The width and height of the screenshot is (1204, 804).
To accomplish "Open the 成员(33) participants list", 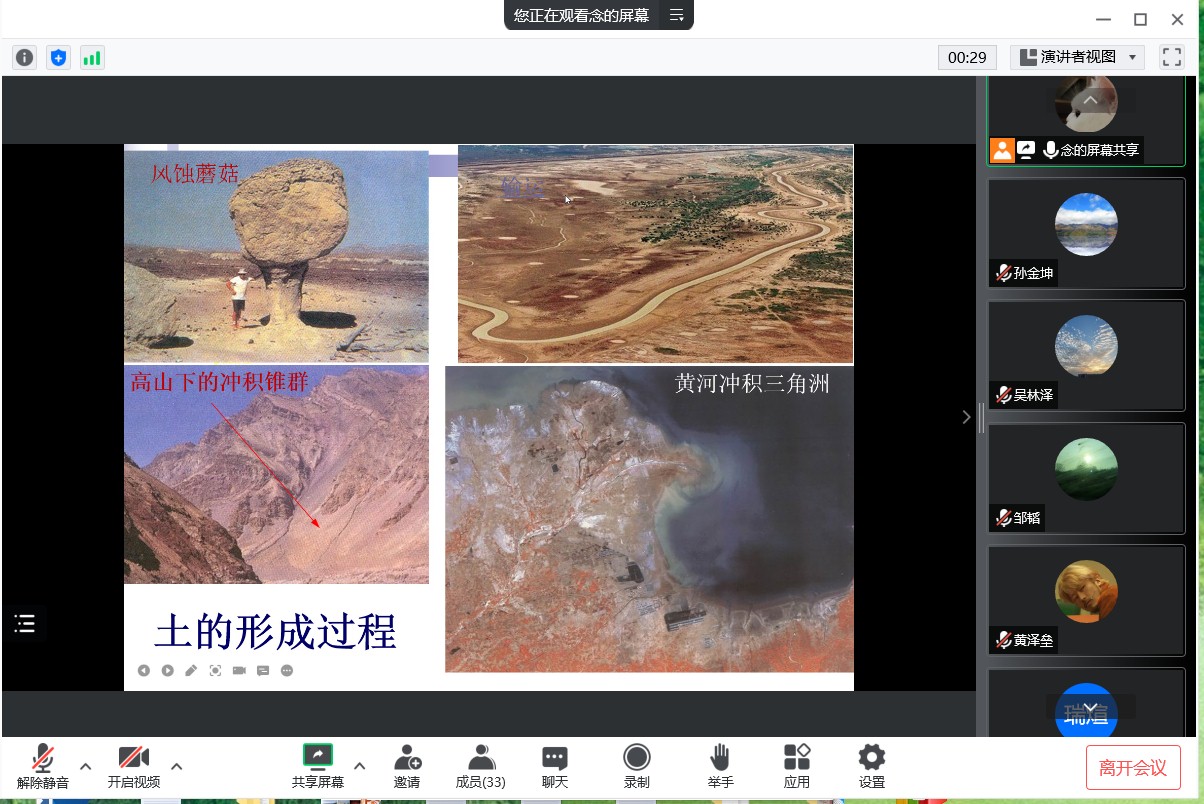I will [481, 766].
